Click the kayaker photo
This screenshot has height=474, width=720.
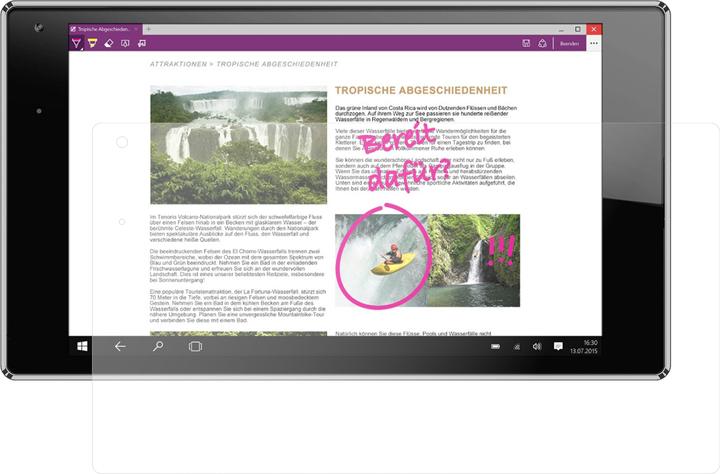pyautogui.click(x=381, y=260)
